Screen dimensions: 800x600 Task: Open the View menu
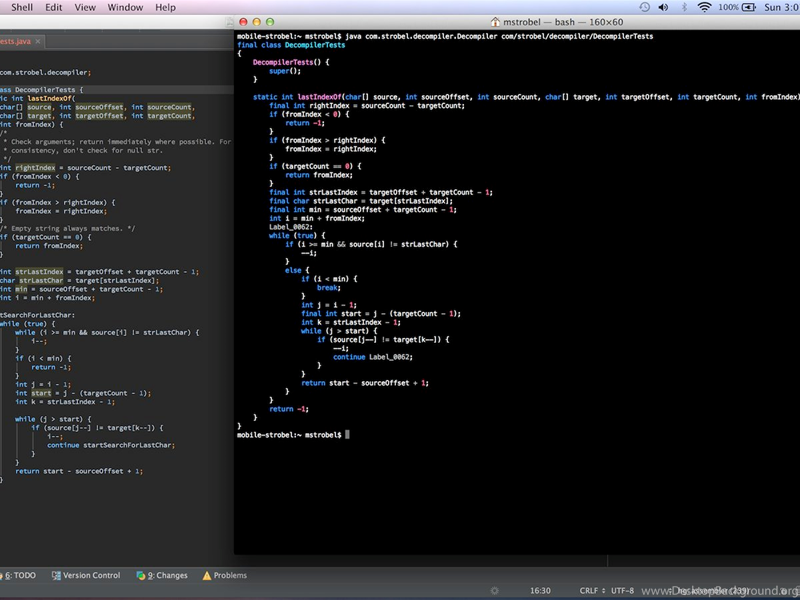(85, 7)
